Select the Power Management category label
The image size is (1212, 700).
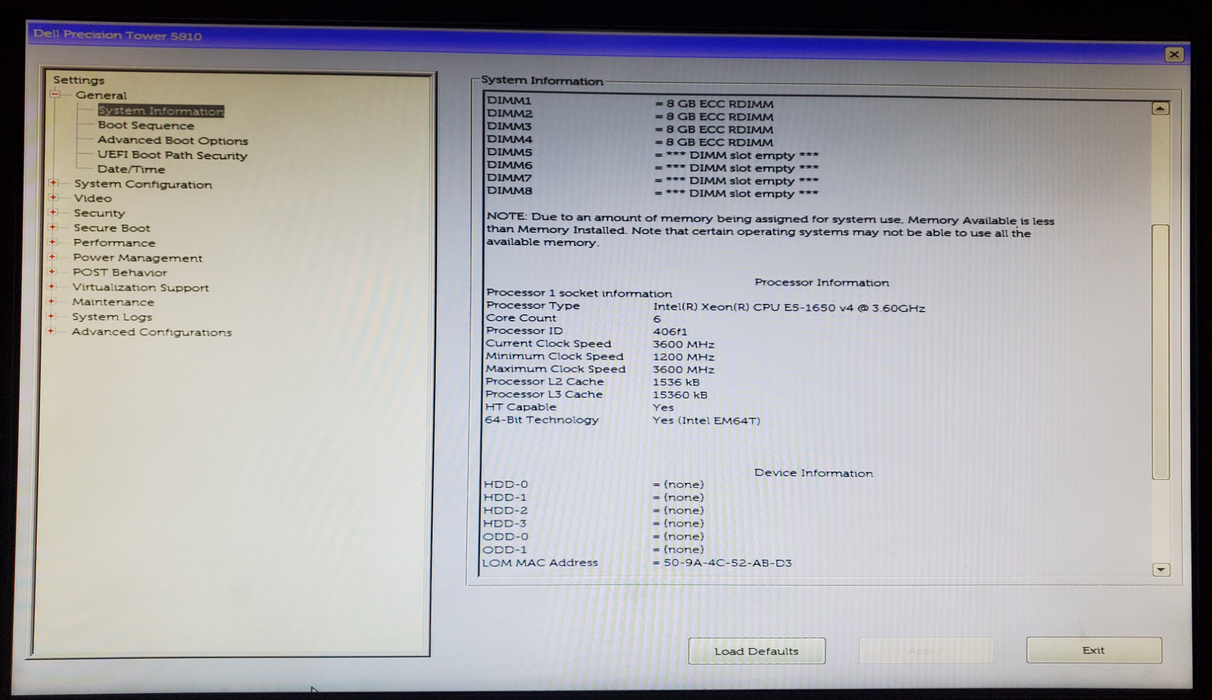(x=138, y=258)
